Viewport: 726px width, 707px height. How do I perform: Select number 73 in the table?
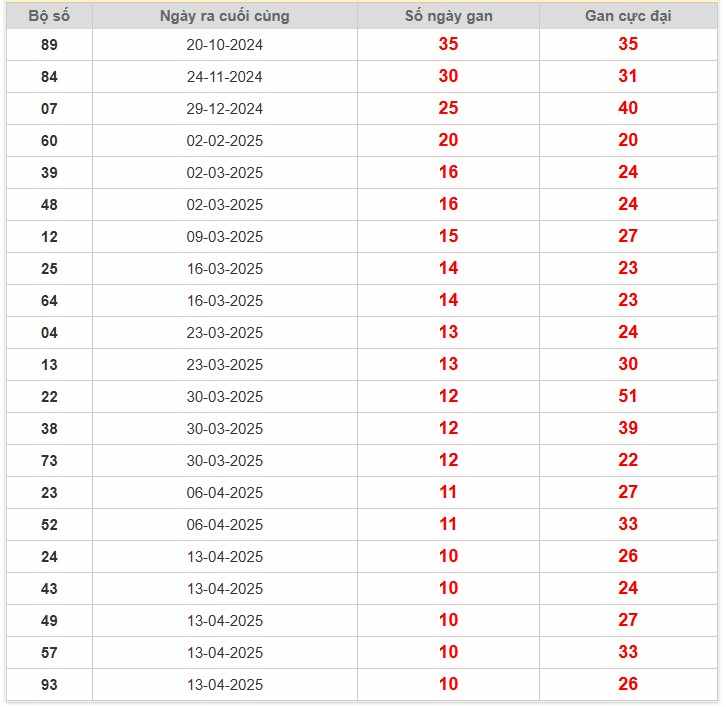49,461
